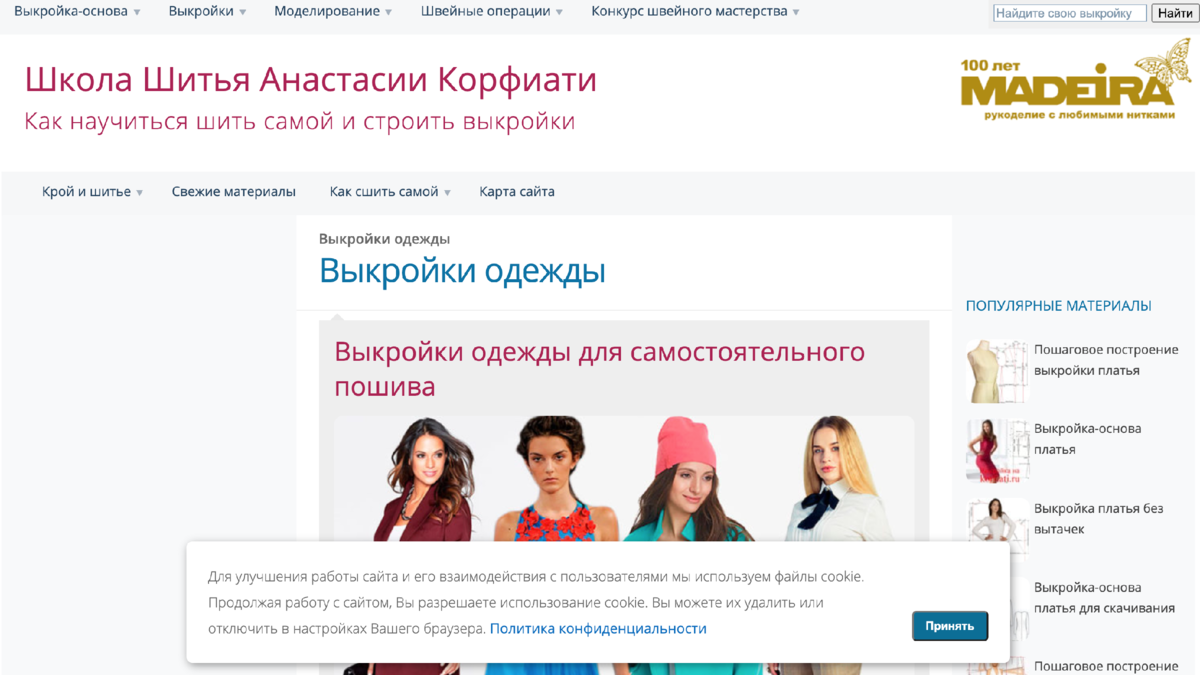Click the red dress thumbnail in sidebar
Screen dimensions: 1200x675
996,450
